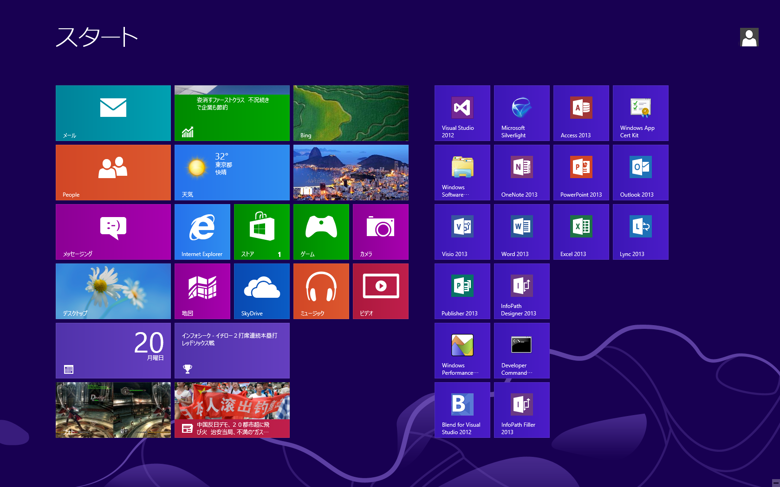The width and height of the screenshot is (780, 487).
Task: Launch Visio 2013
Action: coord(462,232)
